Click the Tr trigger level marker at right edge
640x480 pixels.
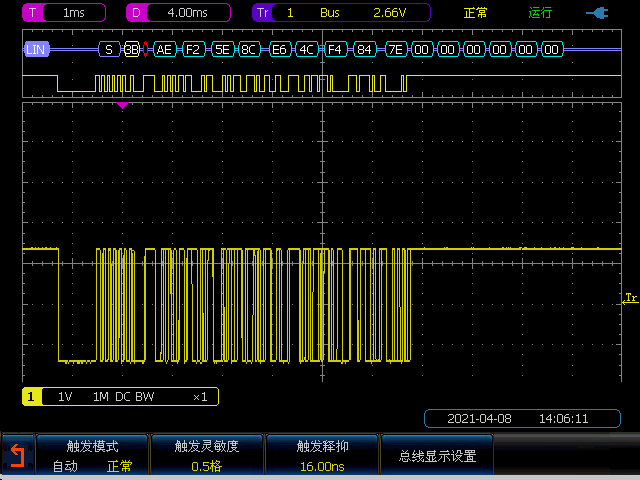(630, 298)
